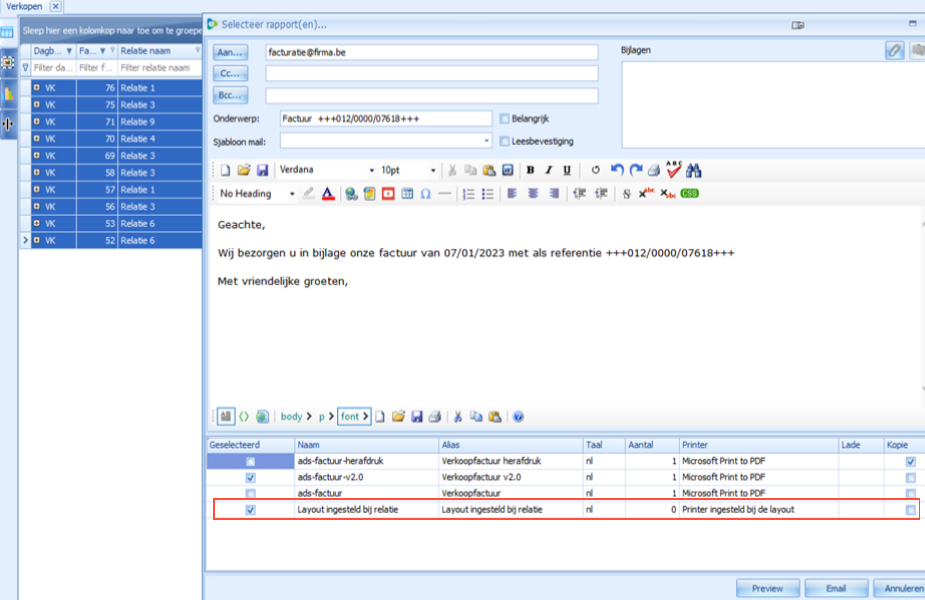This screenshot has width=925, height=600.
Task: Expand the VK 71 Relatie 9 row
Action: [x=37, y=122]
